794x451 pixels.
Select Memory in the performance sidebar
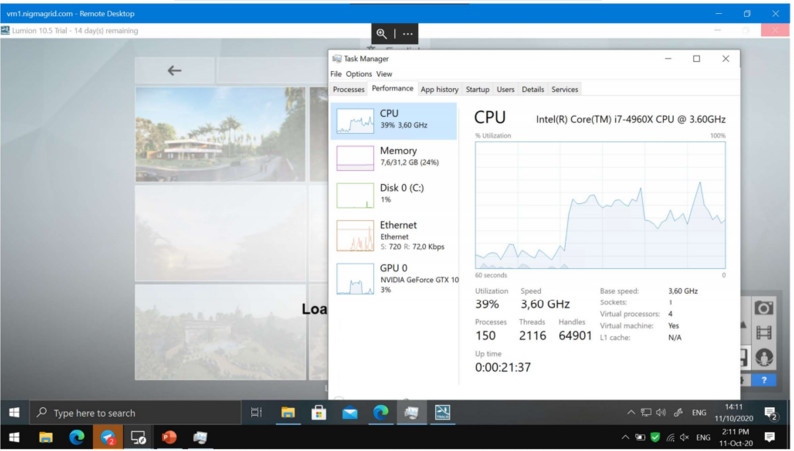[395, 158]
